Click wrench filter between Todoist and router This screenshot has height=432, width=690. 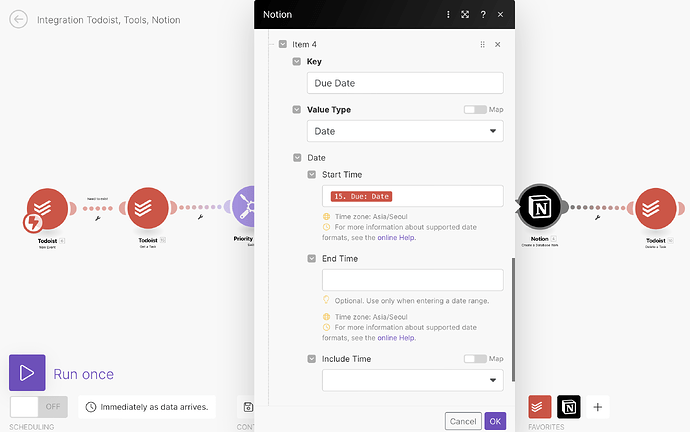point(200,217)
